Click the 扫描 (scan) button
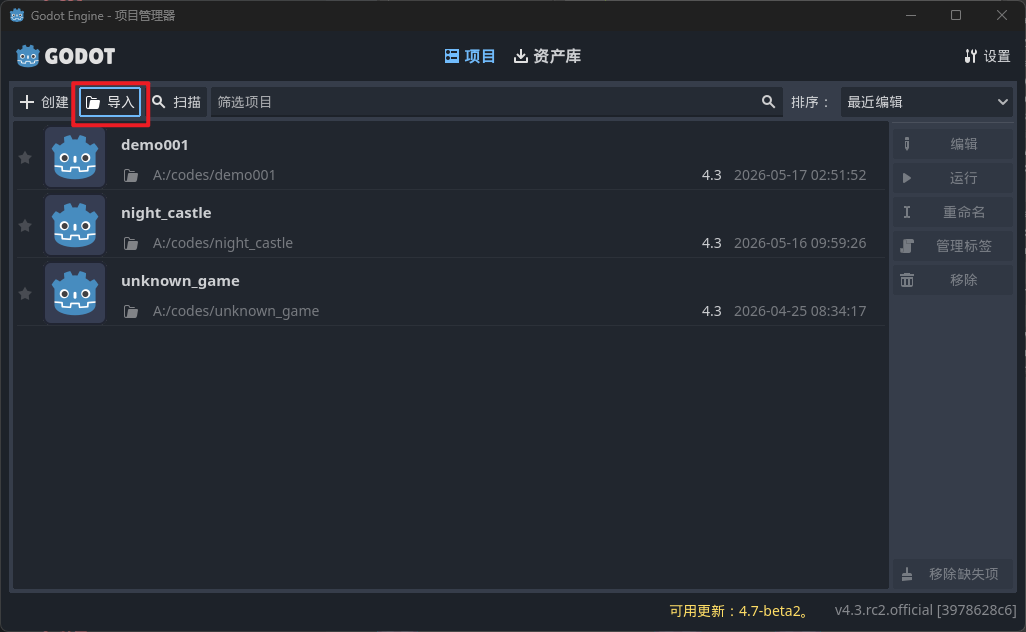 pyautogui.click(x=177, y=102)
